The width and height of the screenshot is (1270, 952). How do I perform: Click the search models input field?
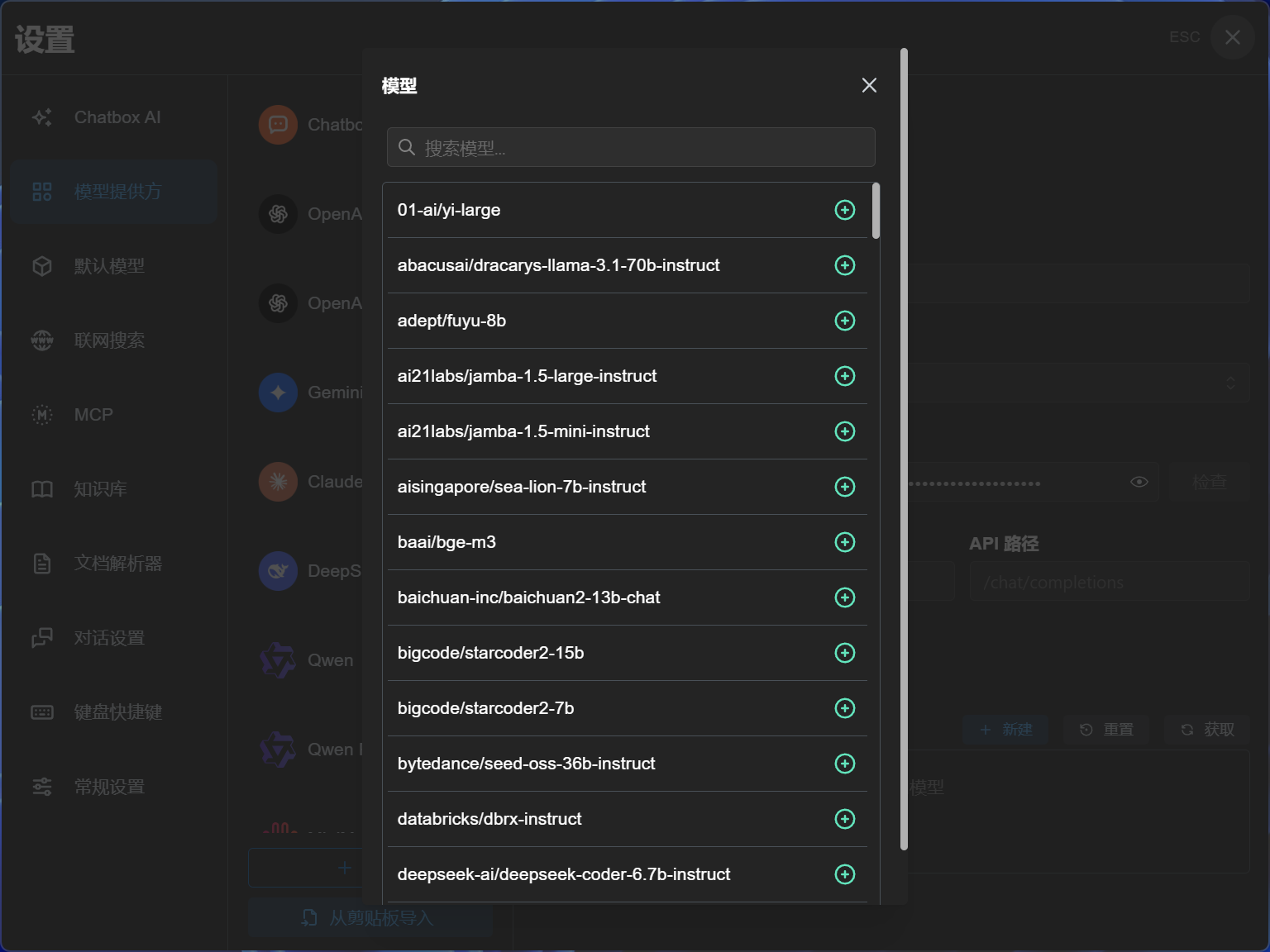click(x=637, y=148)
